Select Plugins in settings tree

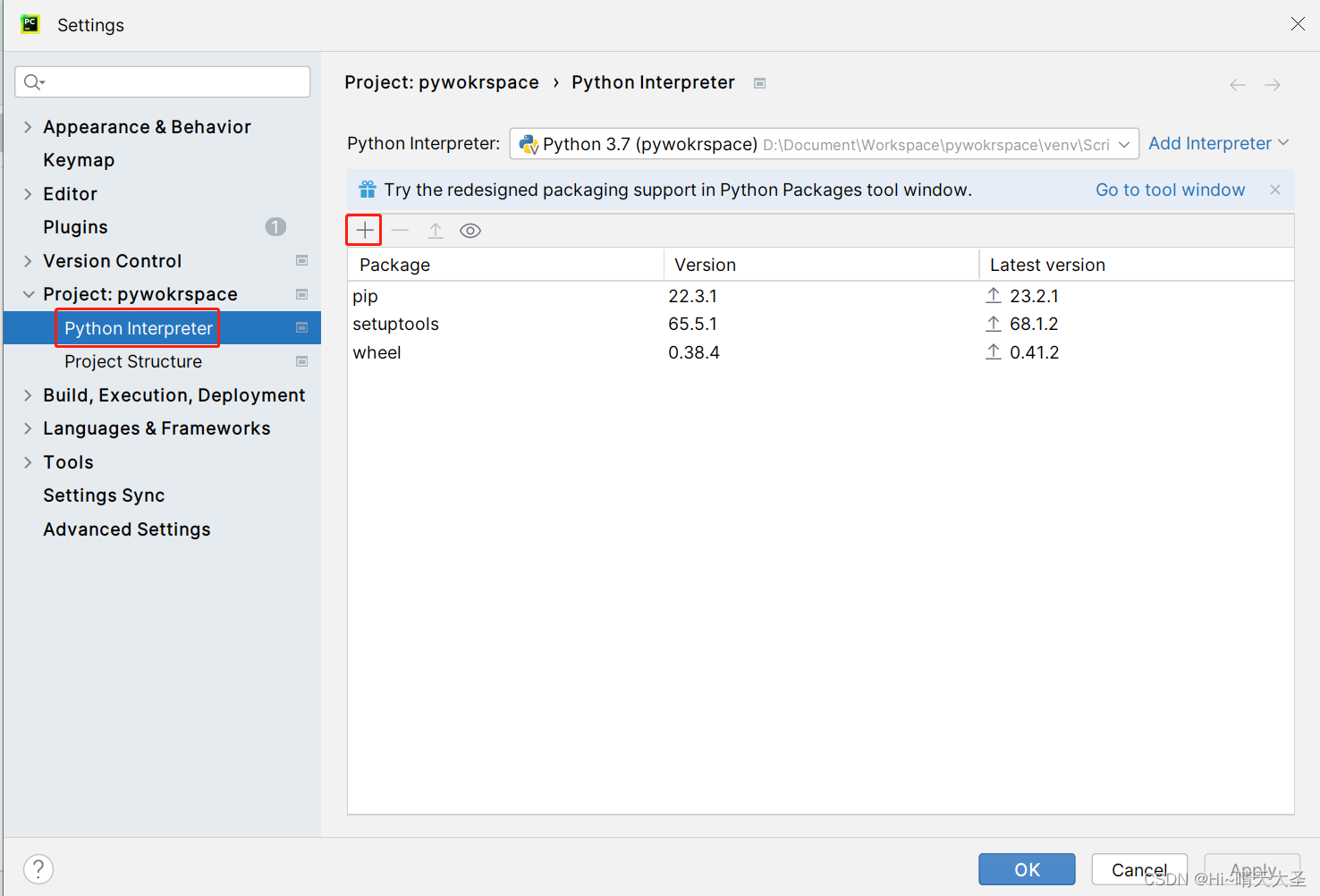point(75,227)
